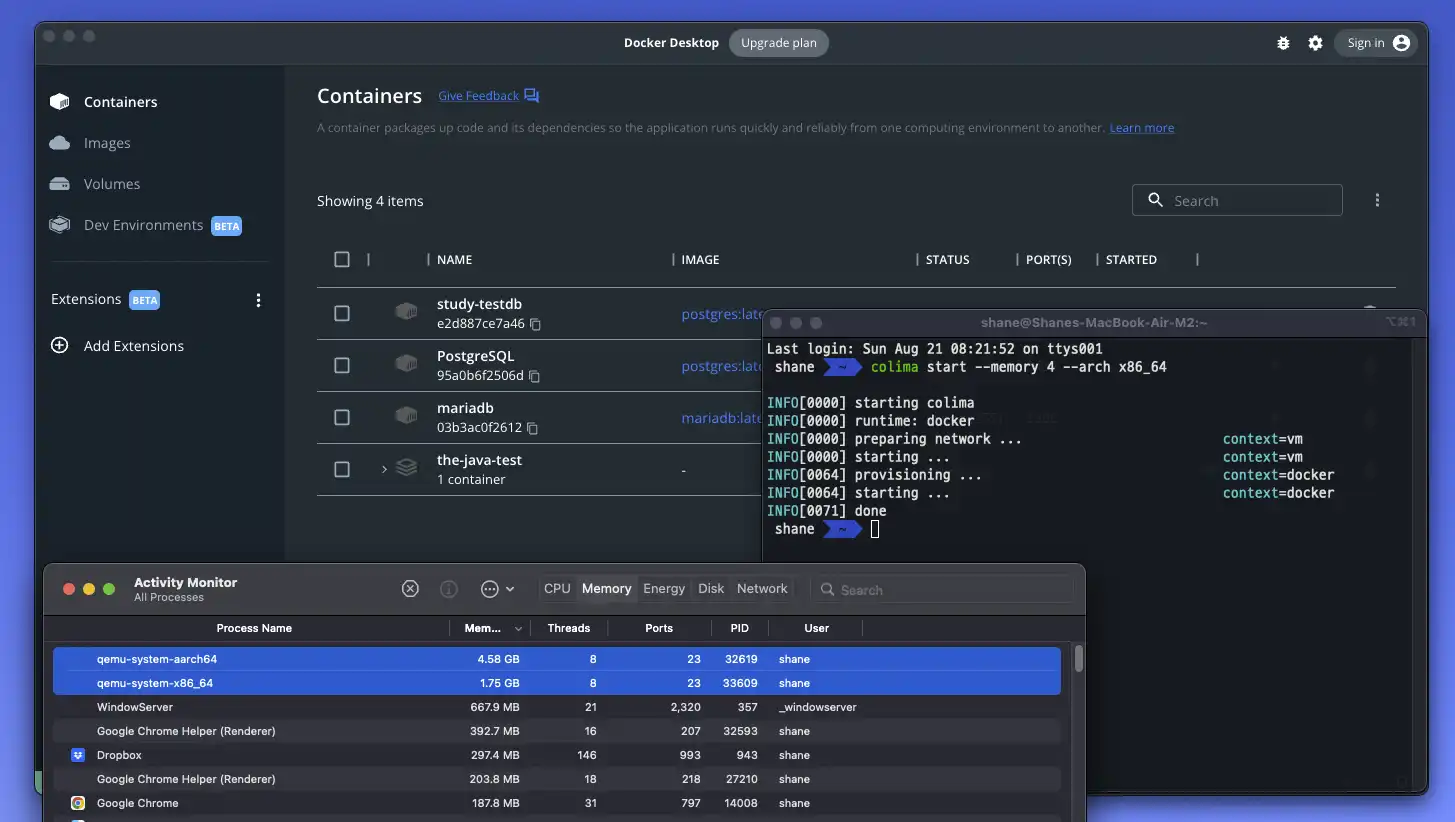Viewport: 1455px width, 822px height.
Task: Sort by User column header
Action: pyautogui.click(x=816, y=628)
